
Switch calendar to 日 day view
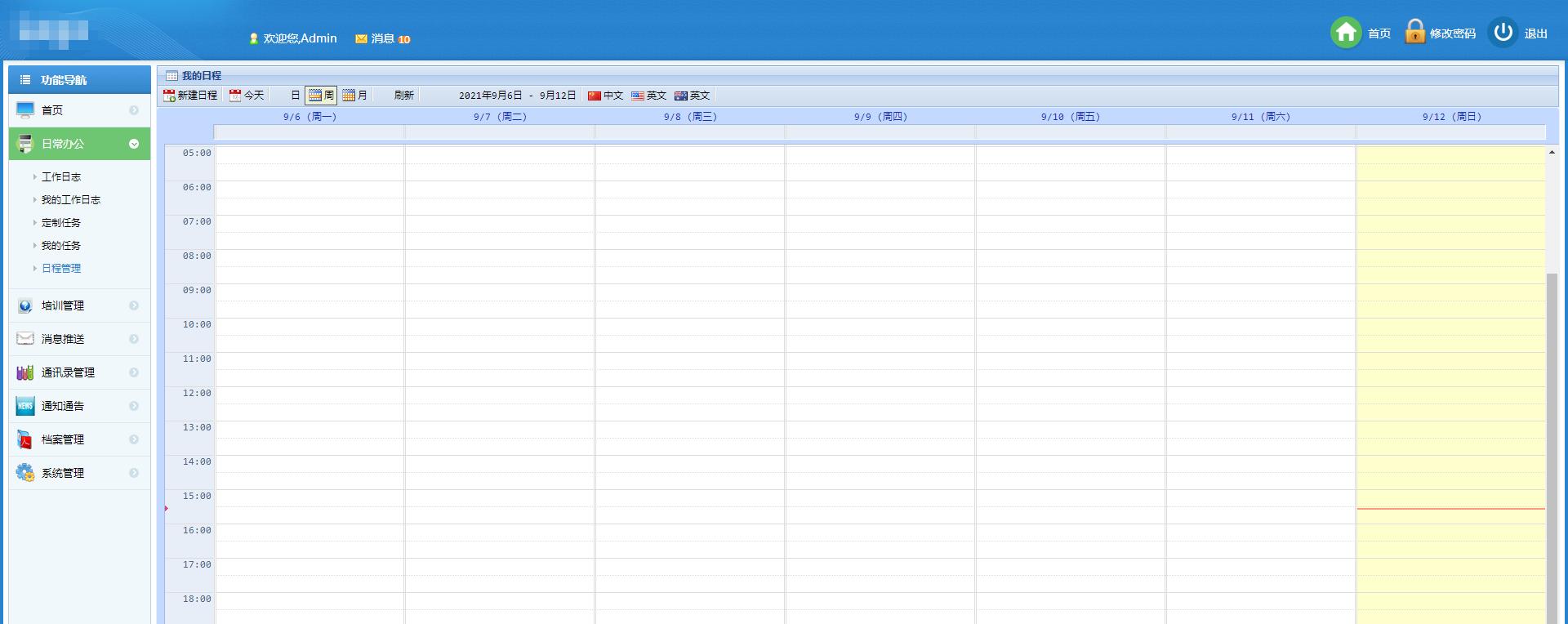295,96
